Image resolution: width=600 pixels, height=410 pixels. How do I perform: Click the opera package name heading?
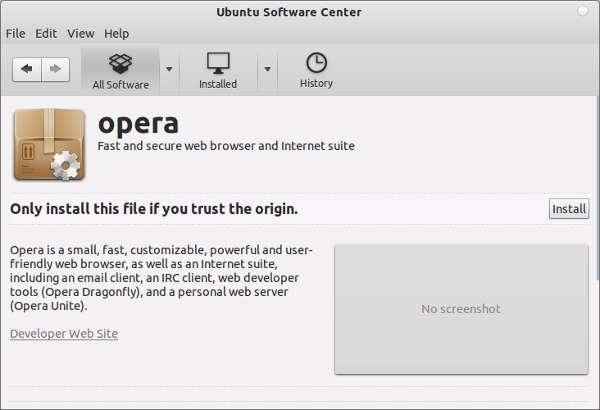click(138, 123)
